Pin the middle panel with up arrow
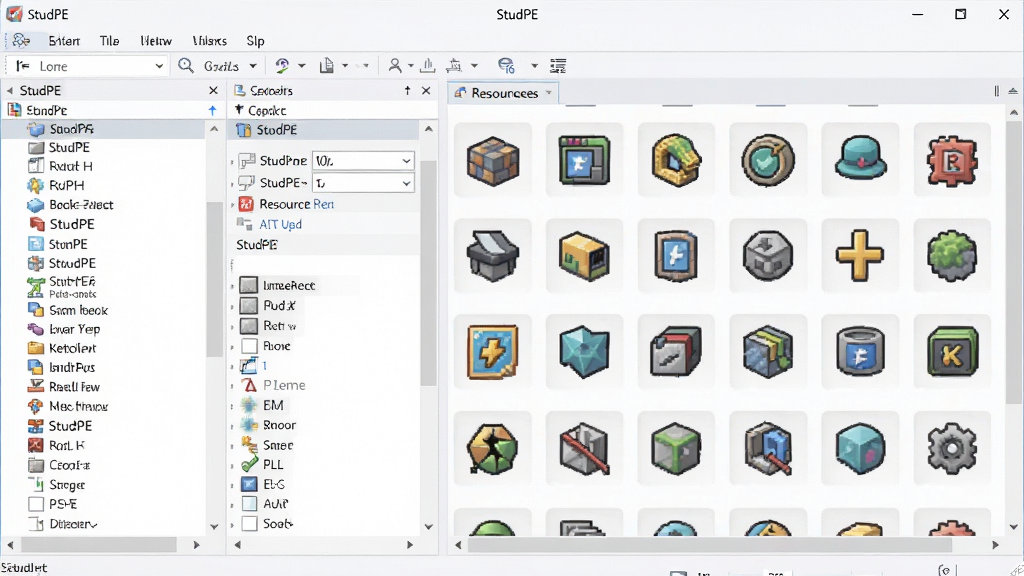1024x576 pixels. pos(408,90)
